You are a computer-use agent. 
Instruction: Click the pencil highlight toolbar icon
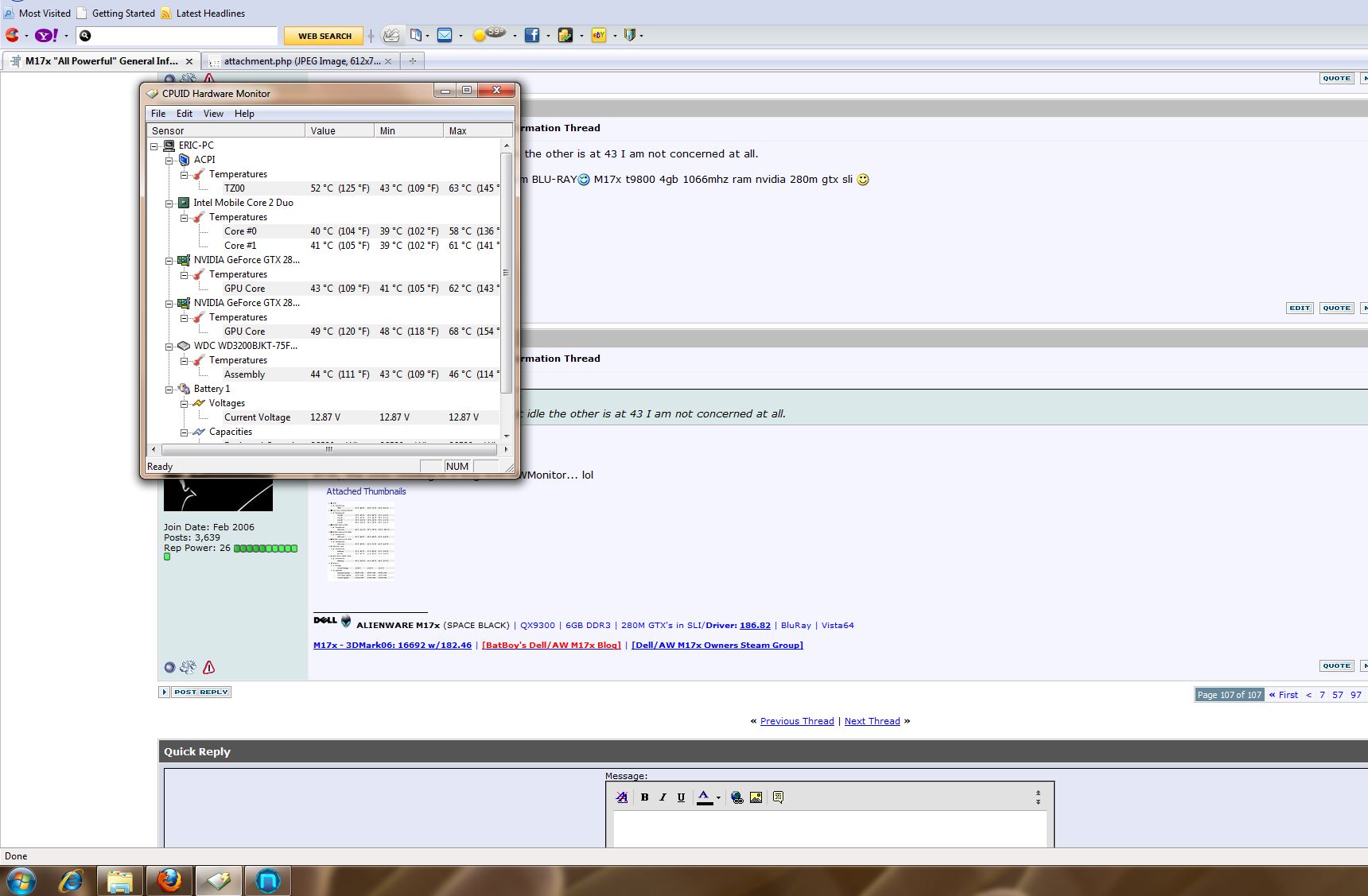tap(391, 35)
